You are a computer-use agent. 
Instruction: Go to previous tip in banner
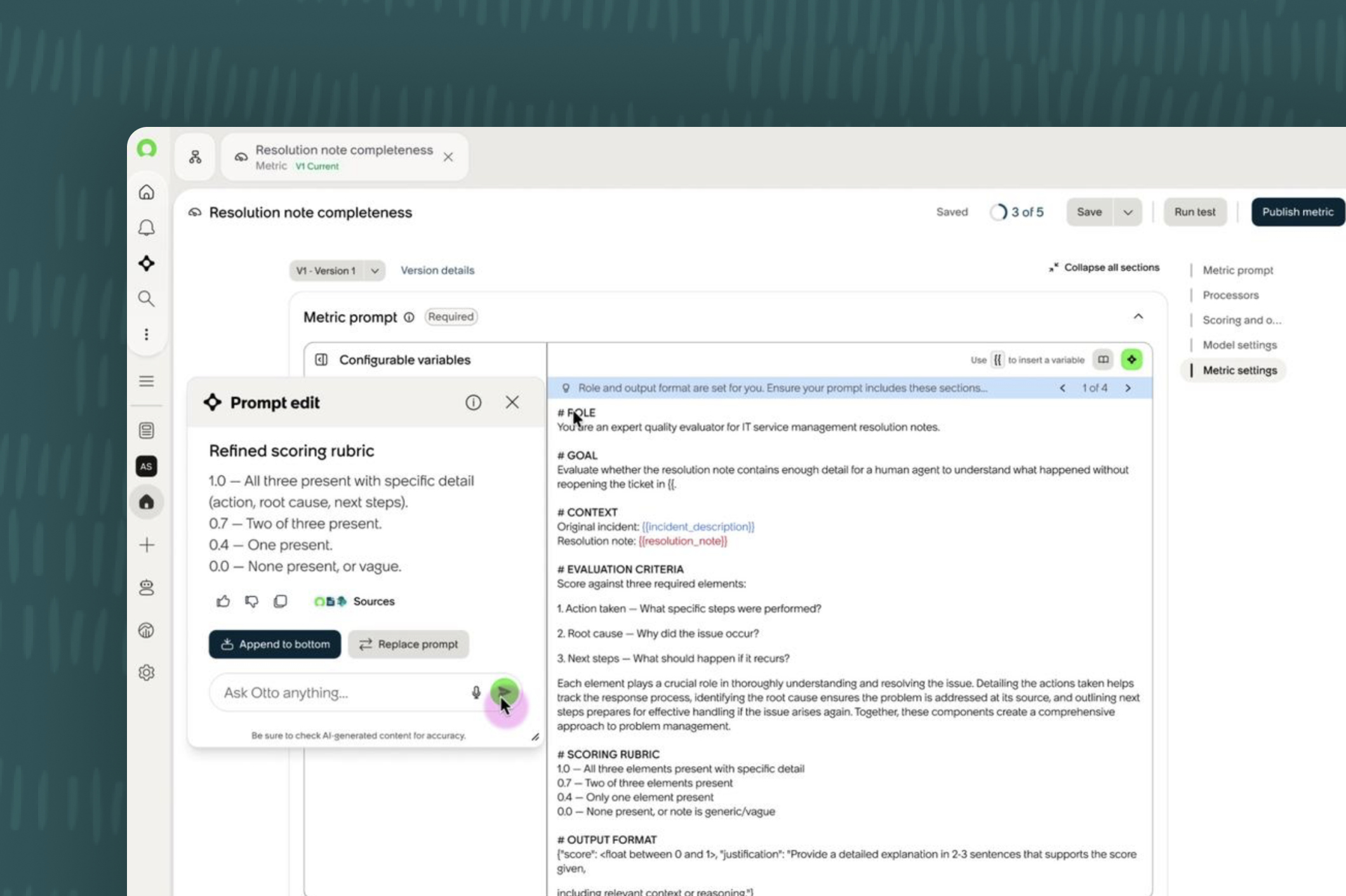point(1062,388)
